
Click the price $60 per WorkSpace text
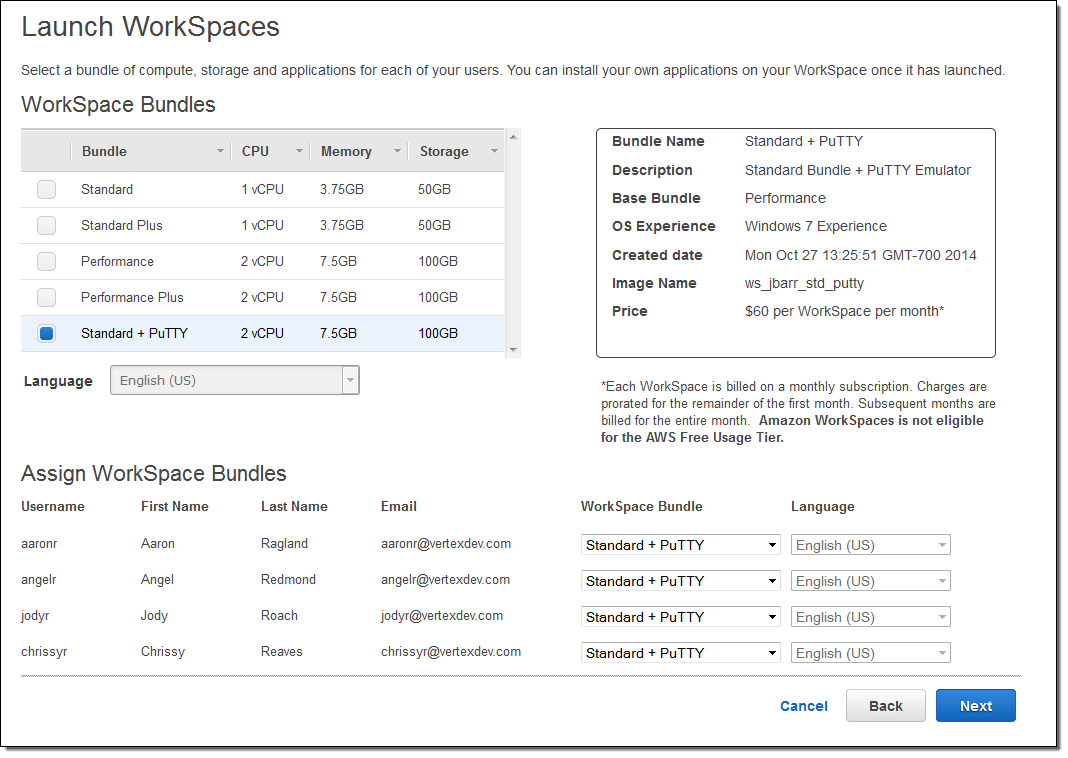click(x=844, y=311)
